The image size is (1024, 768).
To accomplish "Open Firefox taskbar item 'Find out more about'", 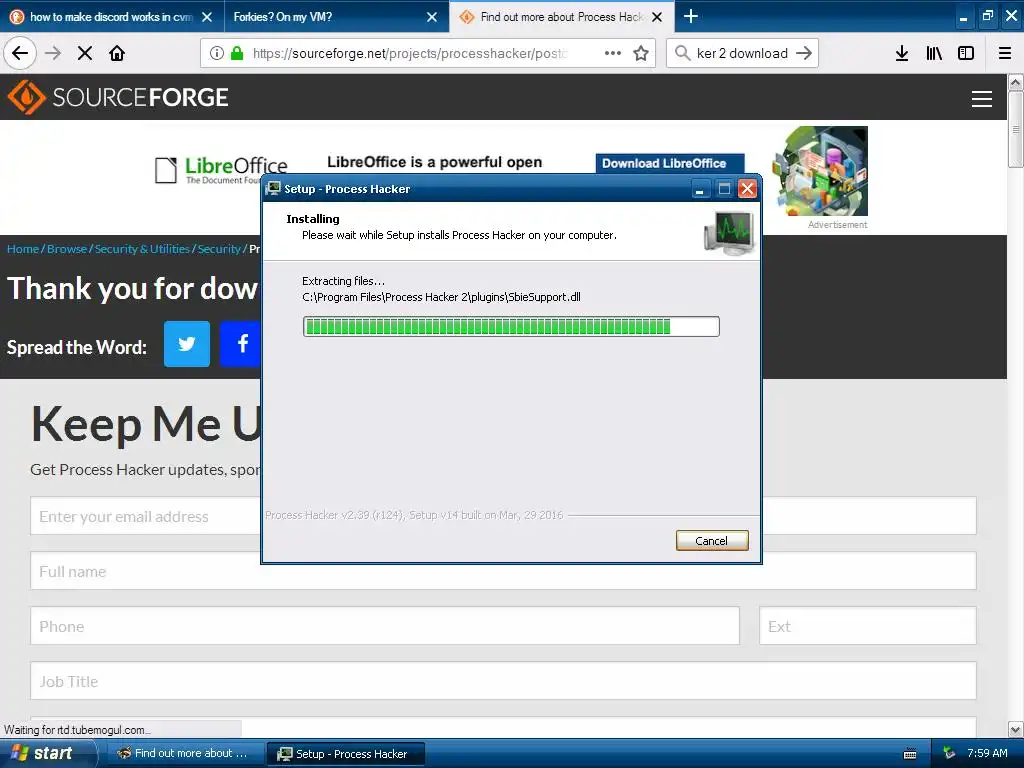I will pyautogui.click(x=185, y=754).
